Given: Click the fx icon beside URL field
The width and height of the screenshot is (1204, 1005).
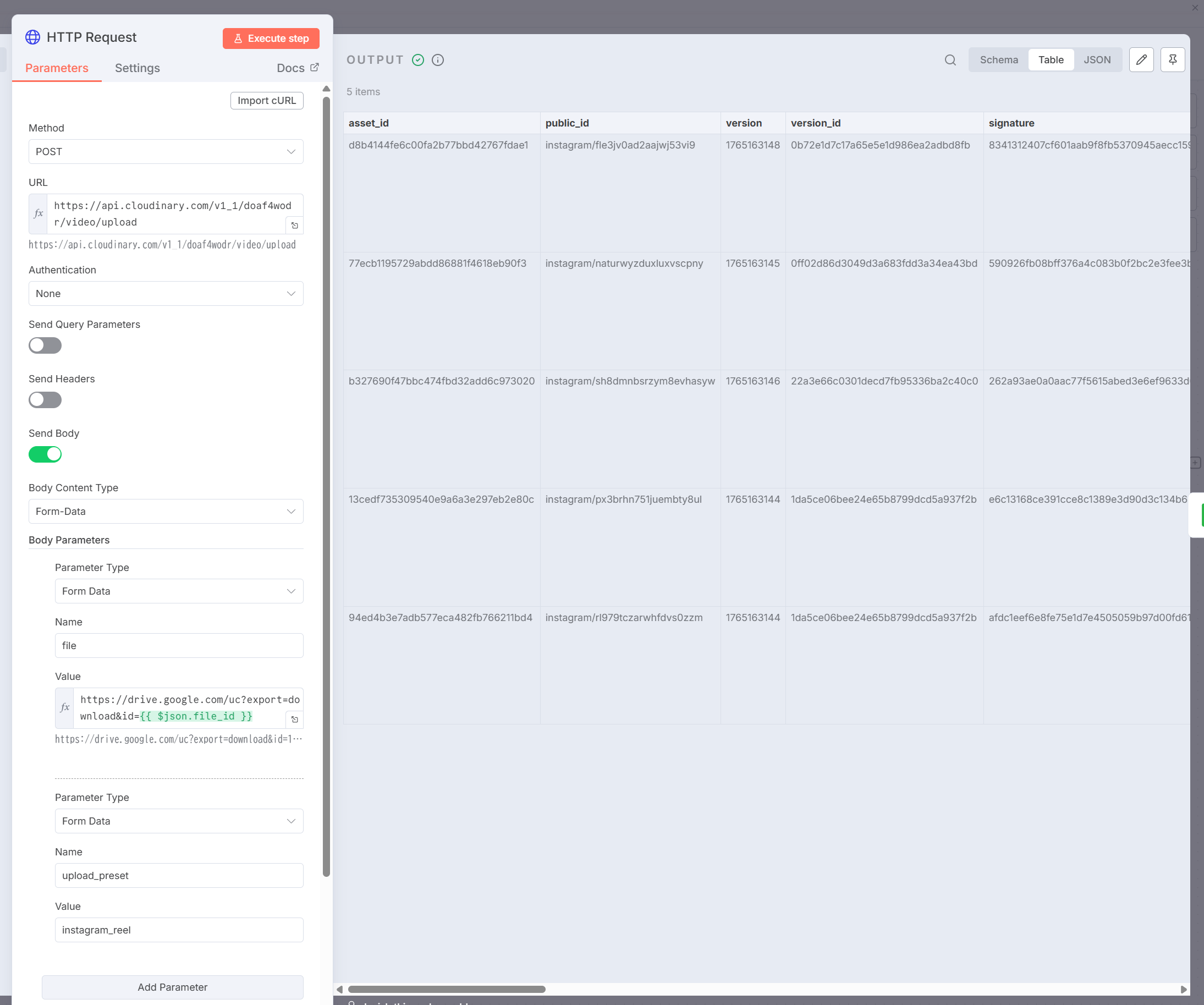Looking at the screenshot, I should click(x=39, y=213).
